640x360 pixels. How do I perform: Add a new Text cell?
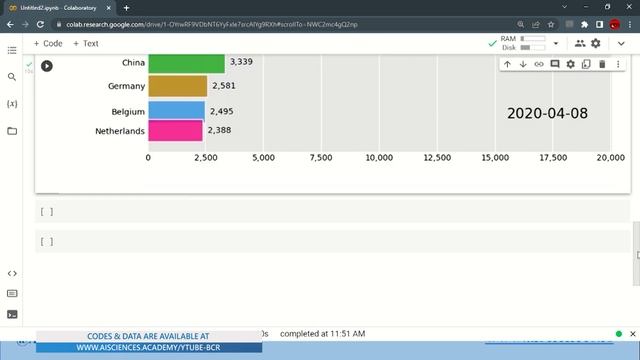click(86, 43)
